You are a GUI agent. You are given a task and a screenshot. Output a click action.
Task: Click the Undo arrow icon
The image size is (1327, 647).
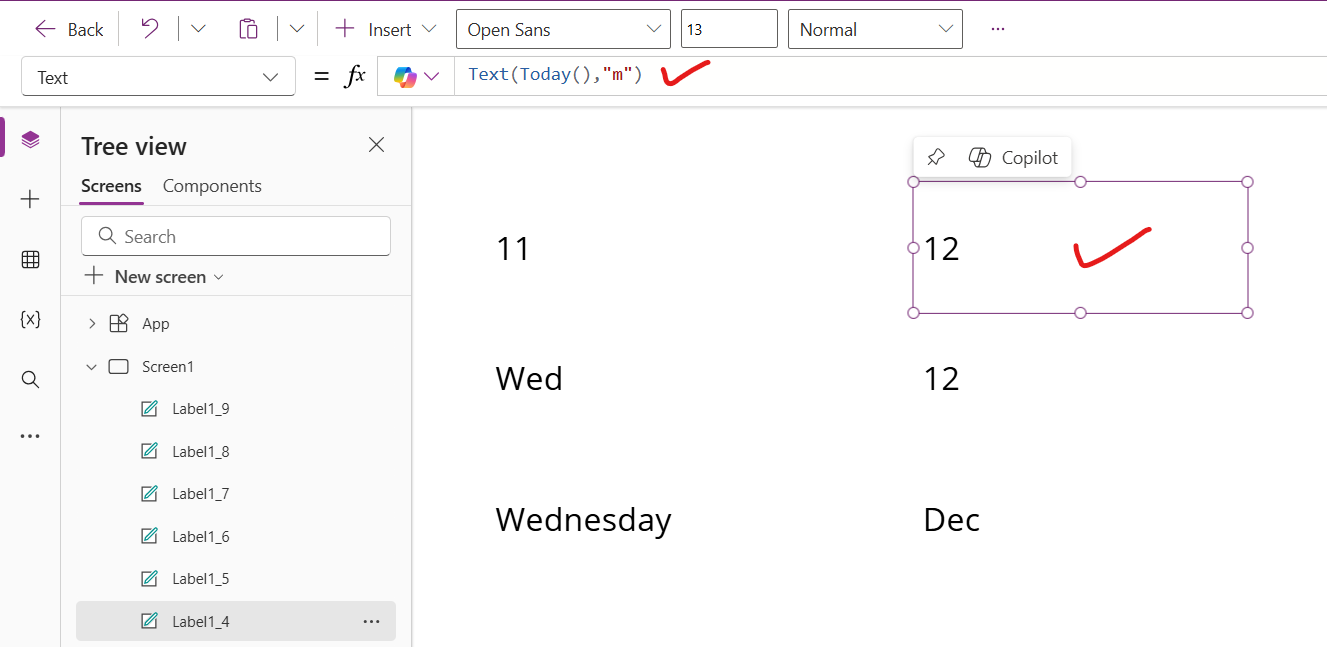[x=150, y=29]
